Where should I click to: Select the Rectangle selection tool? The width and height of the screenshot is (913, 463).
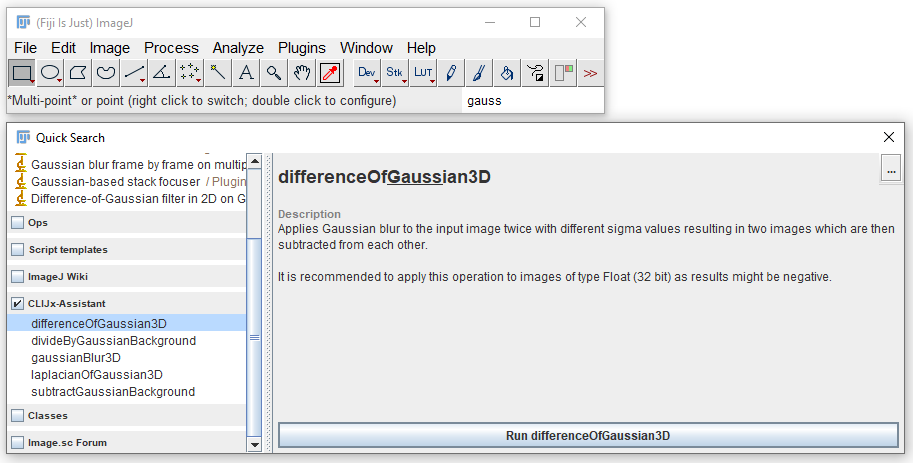point(22,73)
